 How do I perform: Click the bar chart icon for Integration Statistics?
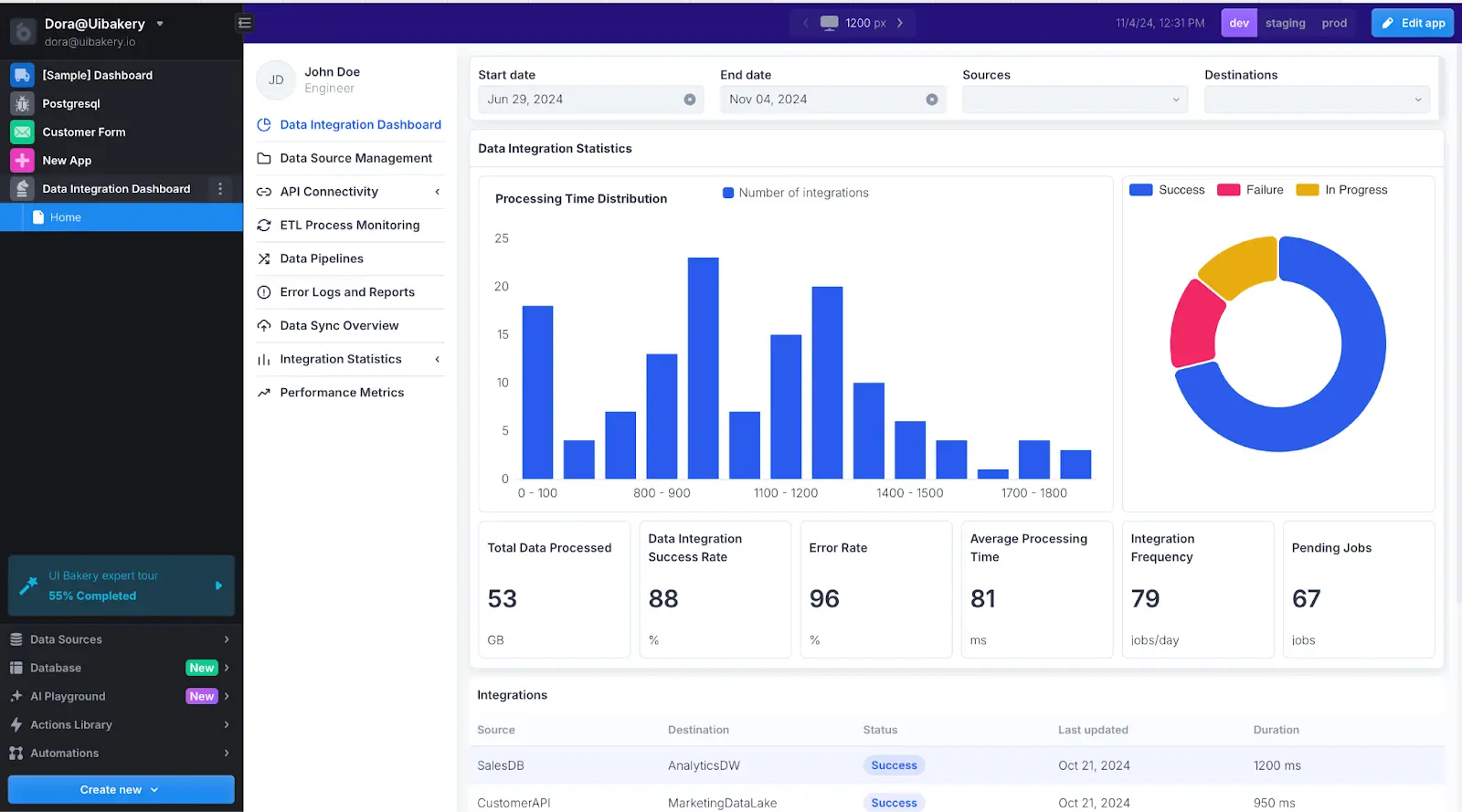point(264,359)
